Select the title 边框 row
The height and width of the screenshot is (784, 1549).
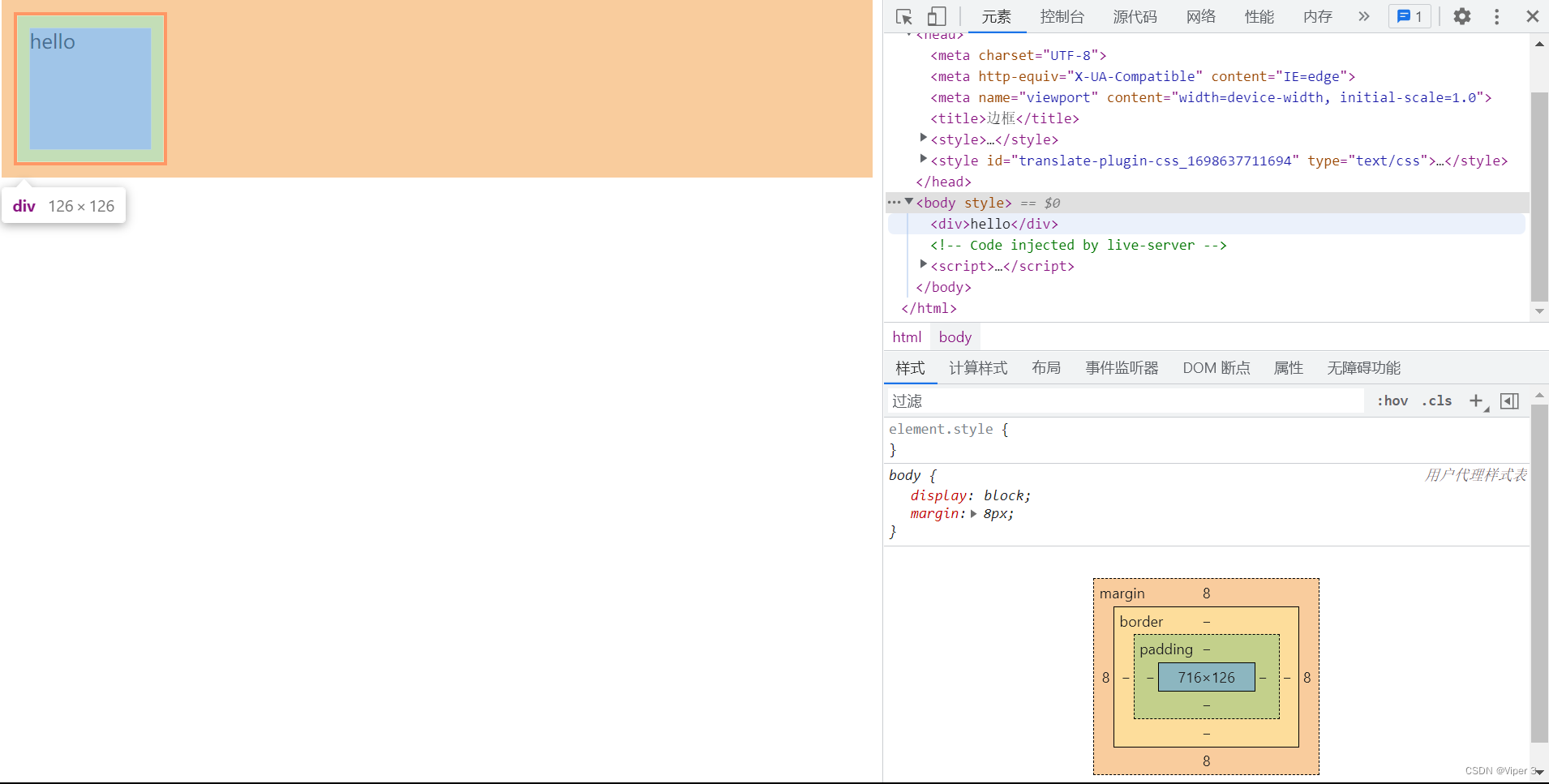tap(1005, 118)
